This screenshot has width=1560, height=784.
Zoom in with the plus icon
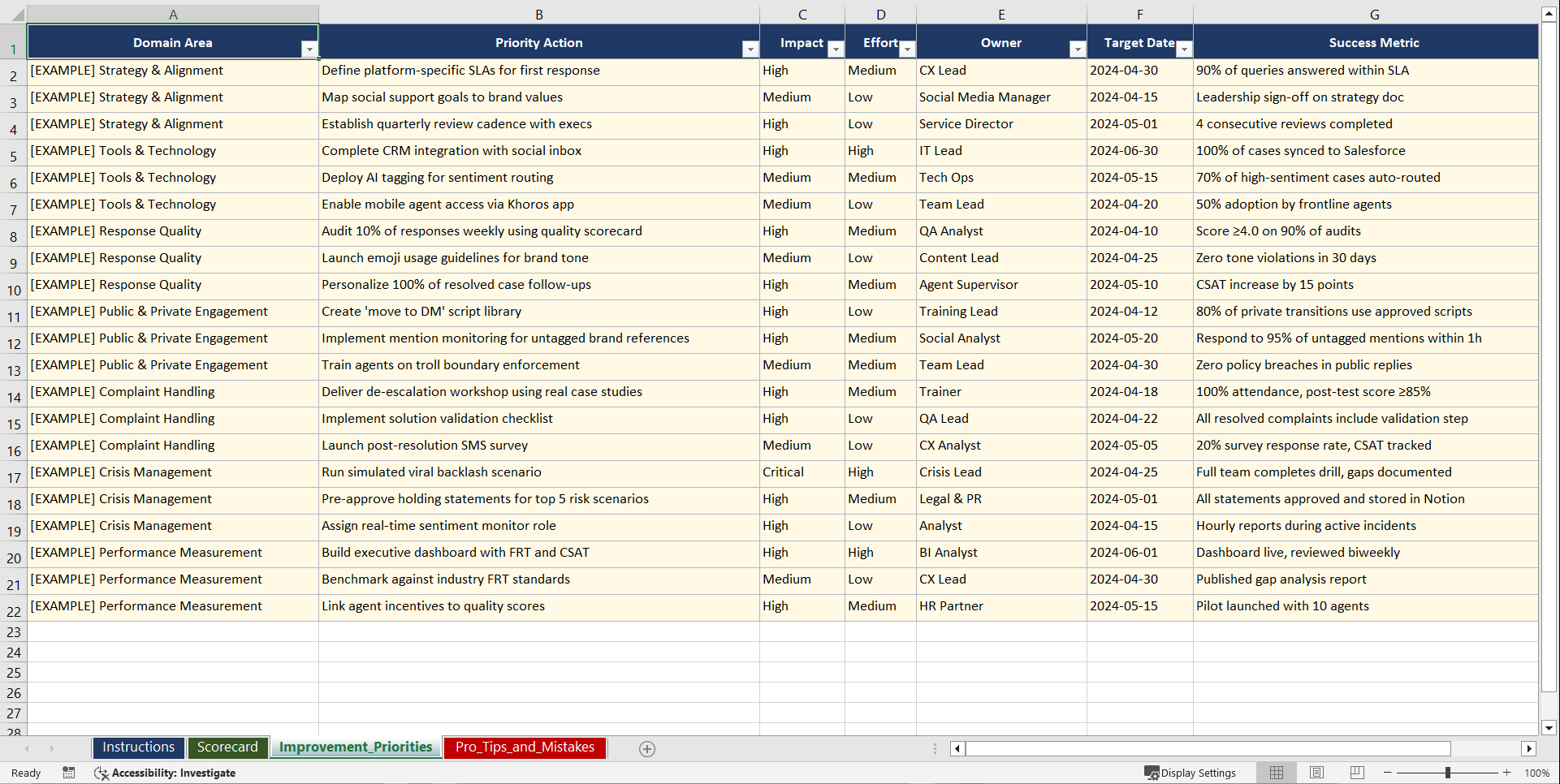coord(1507,773)
